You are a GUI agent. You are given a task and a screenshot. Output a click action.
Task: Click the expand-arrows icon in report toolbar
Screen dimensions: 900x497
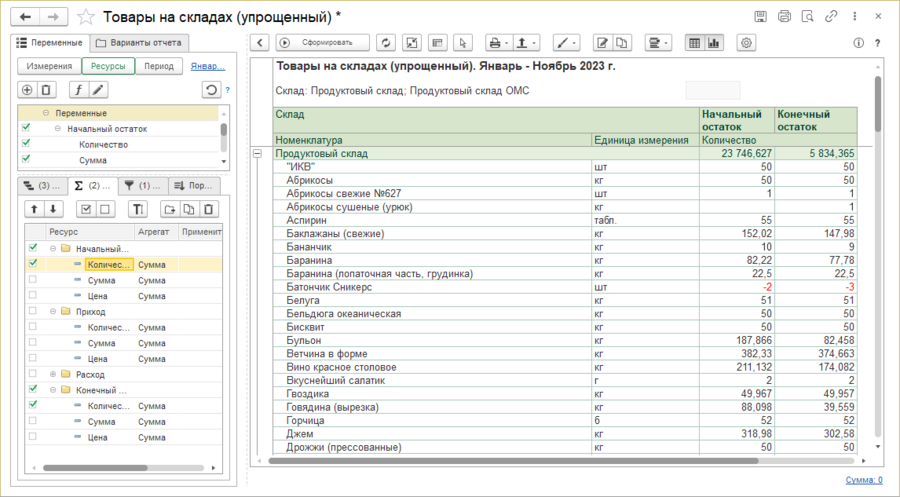click(x=412, y=42)
